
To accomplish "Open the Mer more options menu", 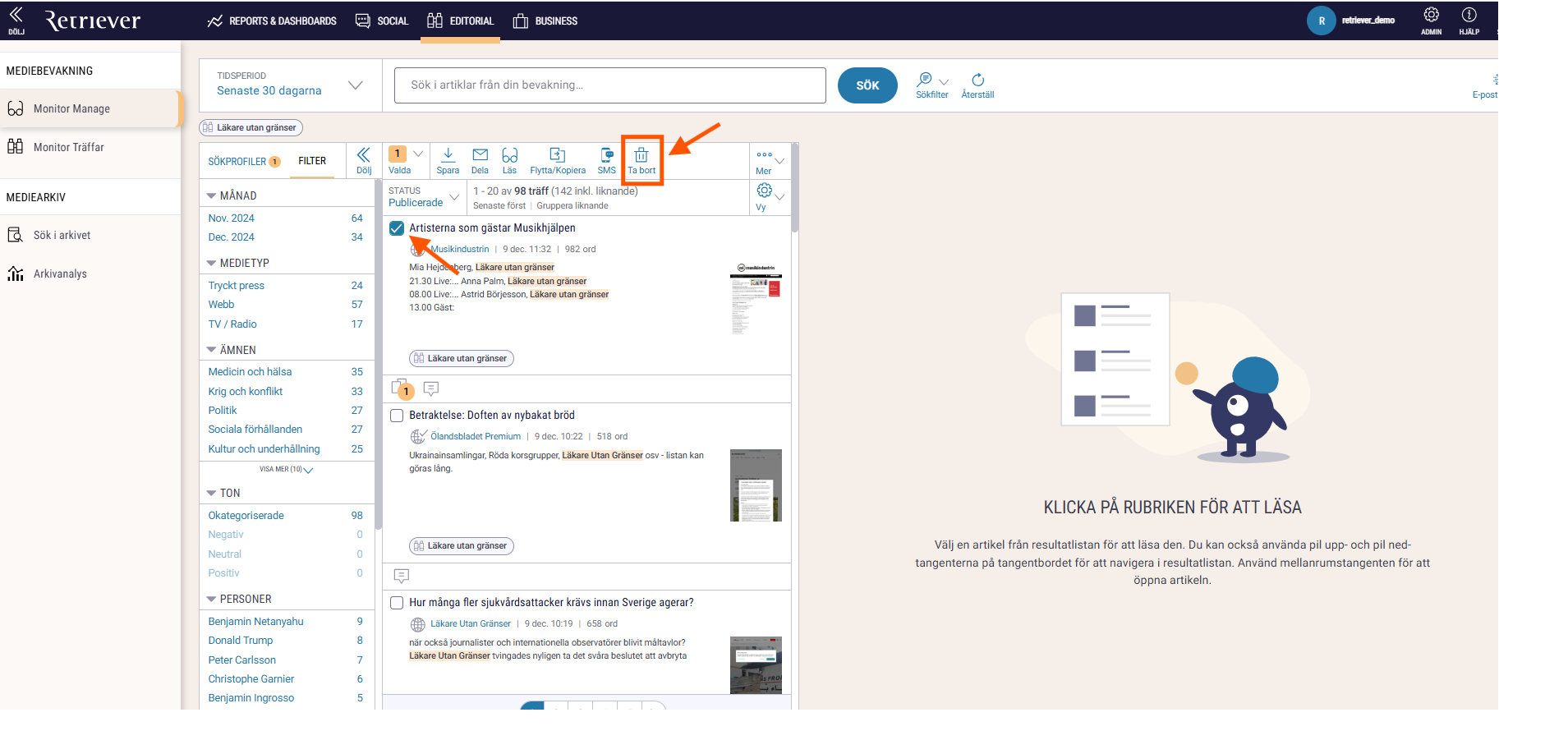I will click(x=770, y=161).
